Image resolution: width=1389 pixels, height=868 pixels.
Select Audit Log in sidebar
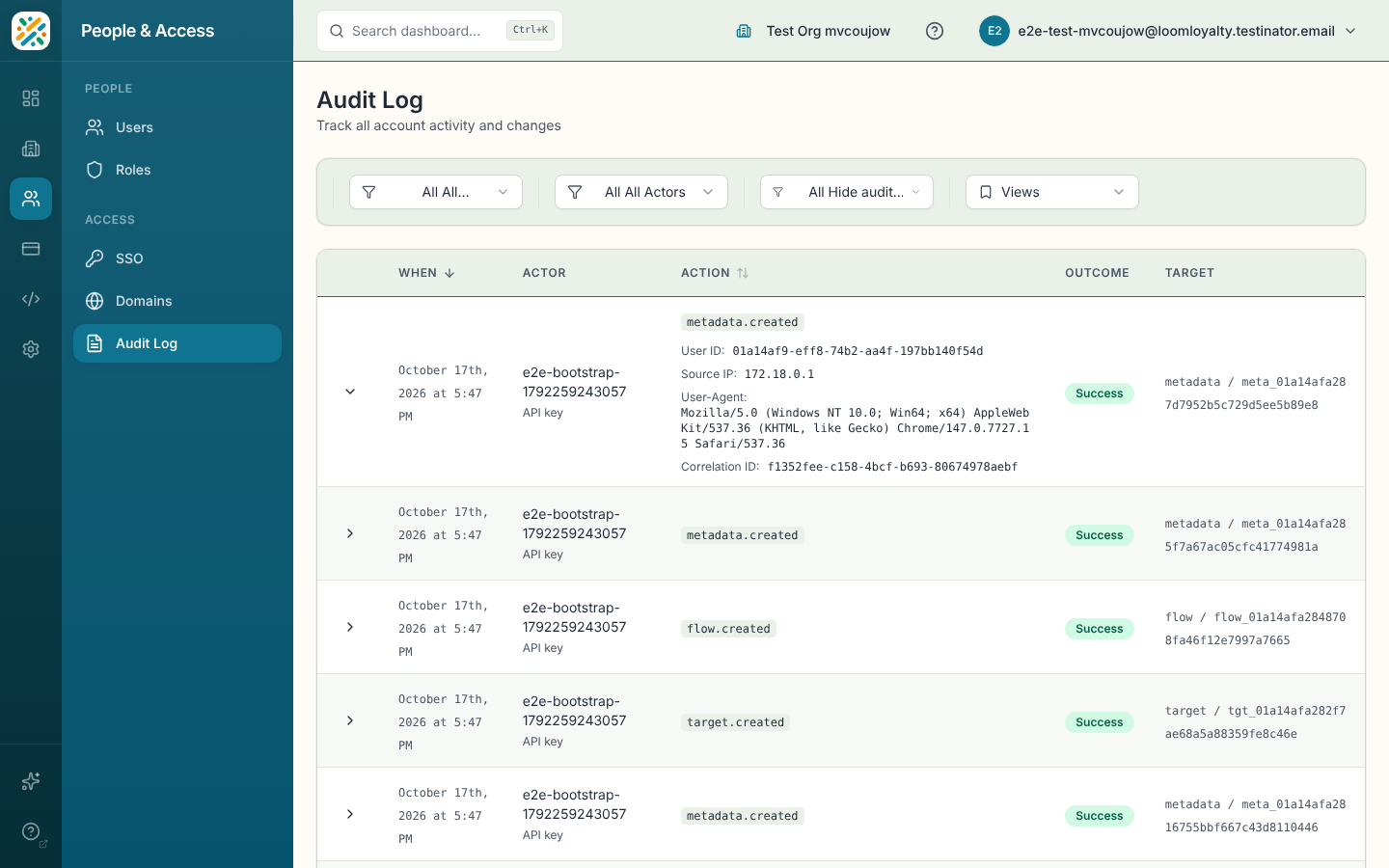click(x=177, y=343)
